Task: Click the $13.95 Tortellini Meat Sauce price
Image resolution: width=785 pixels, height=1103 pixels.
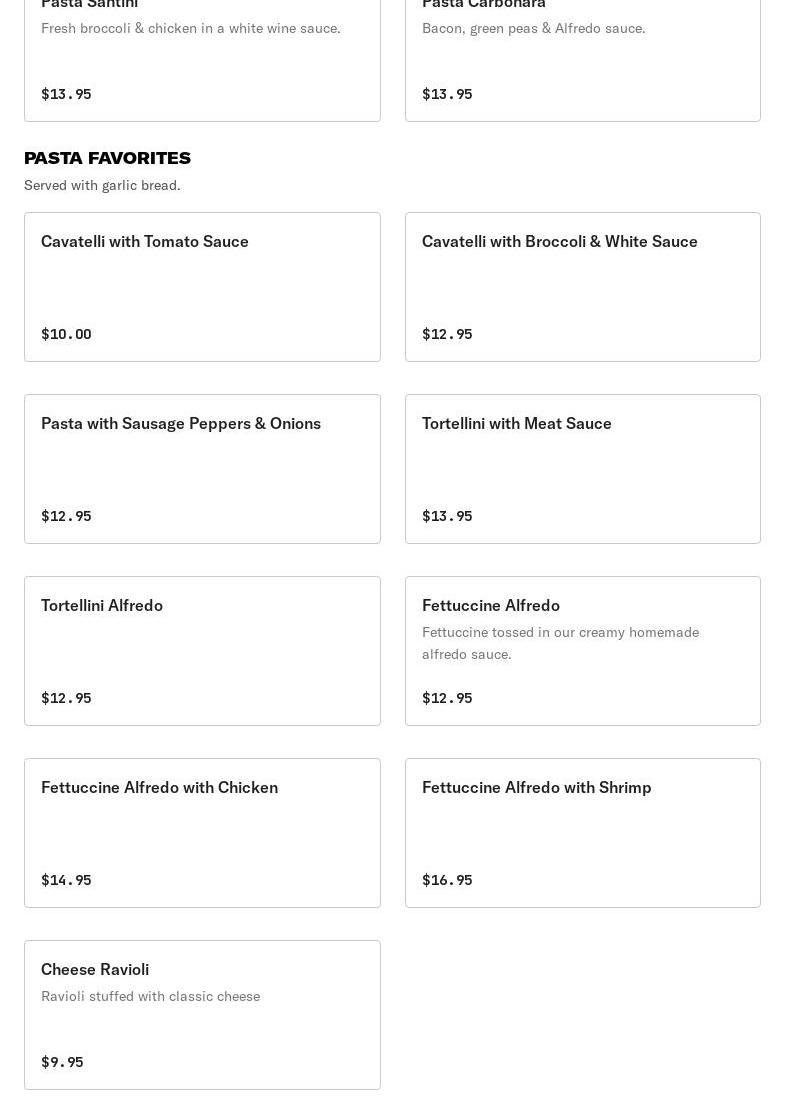Action: [x=447, y=516]
